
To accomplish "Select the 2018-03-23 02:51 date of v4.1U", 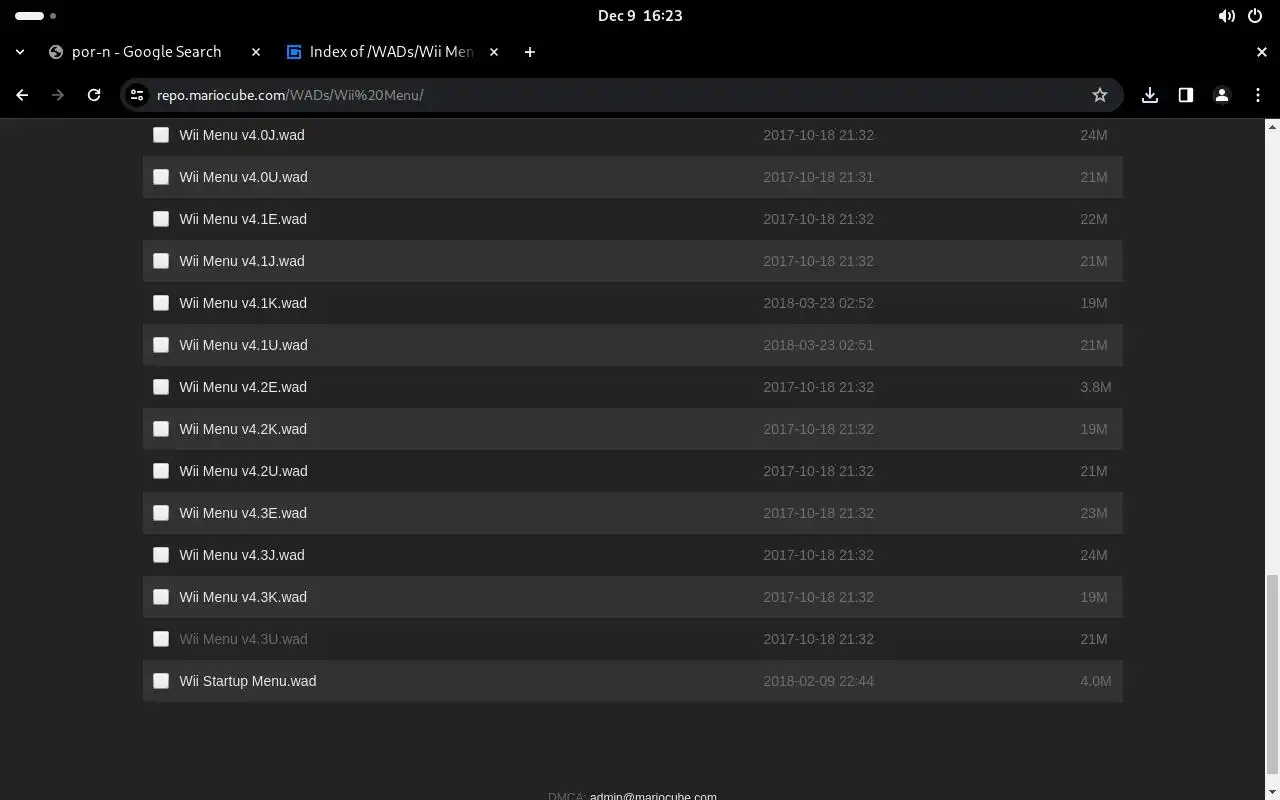I will pos(819,345).
